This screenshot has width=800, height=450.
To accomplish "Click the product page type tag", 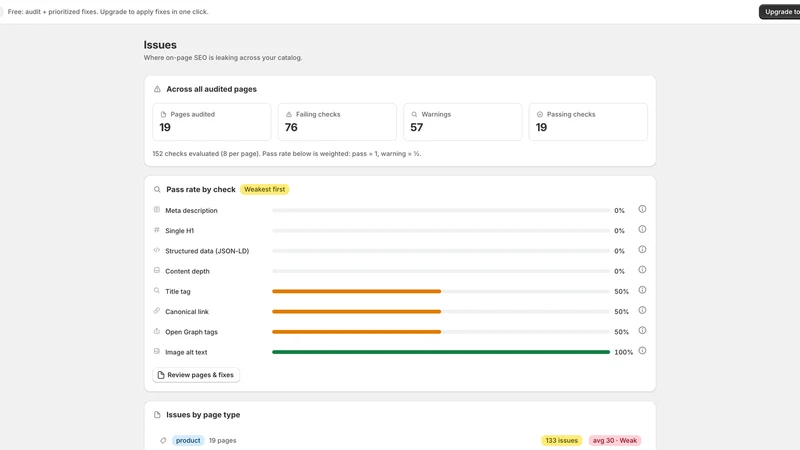I will (188, 440).
